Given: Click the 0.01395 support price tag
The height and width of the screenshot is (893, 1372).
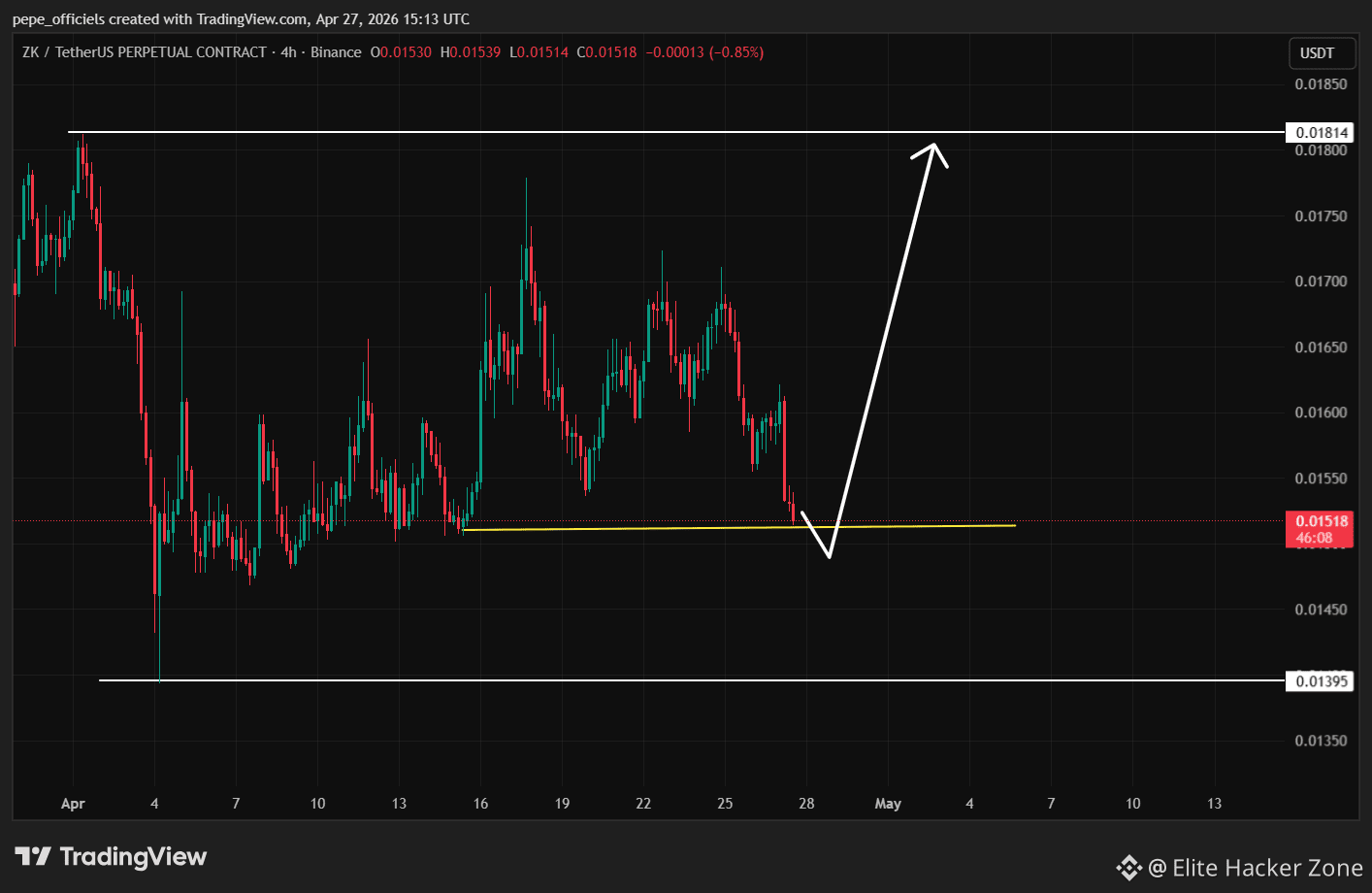Looking at the screenshot, I should pyautogui.click(x=1322, y=680).
